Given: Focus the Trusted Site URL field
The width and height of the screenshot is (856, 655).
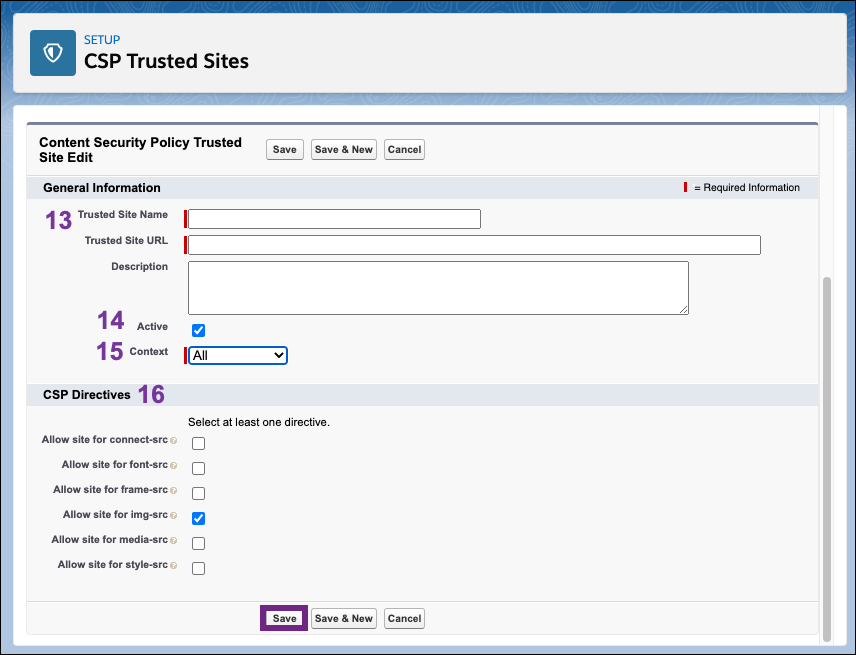Looking at the screenshot, I should 474,245.
